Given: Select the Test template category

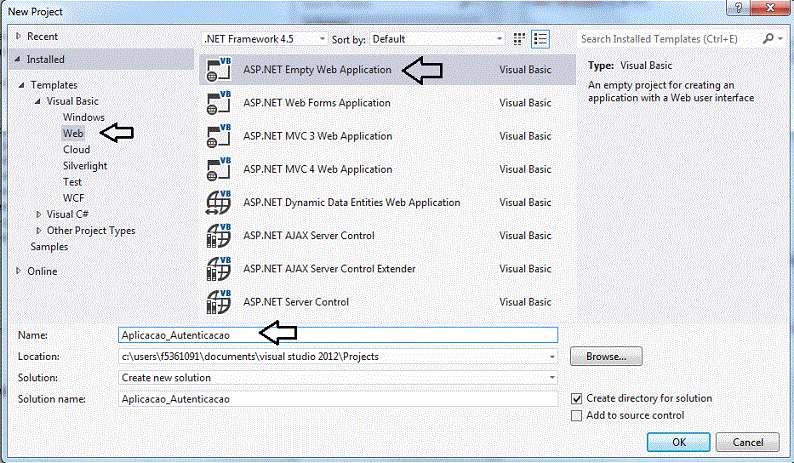Looking at the screenshot, I should 72,182.
